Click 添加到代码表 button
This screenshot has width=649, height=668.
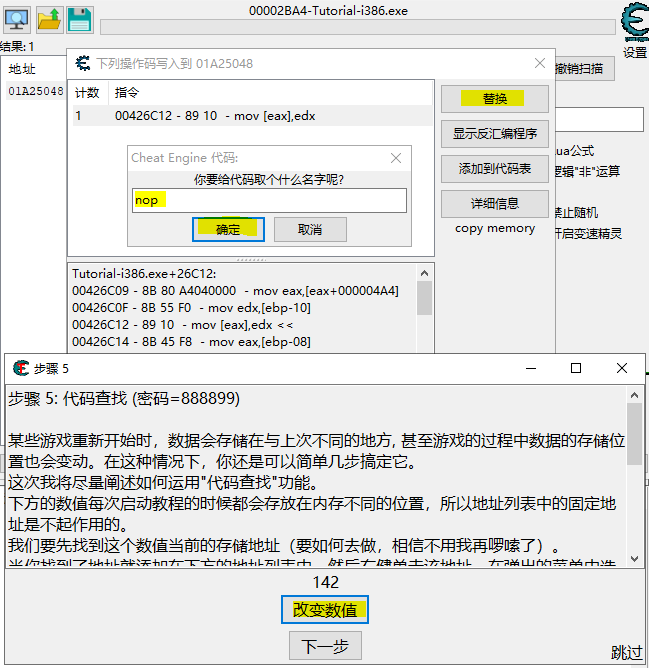[x=494, y=169]
